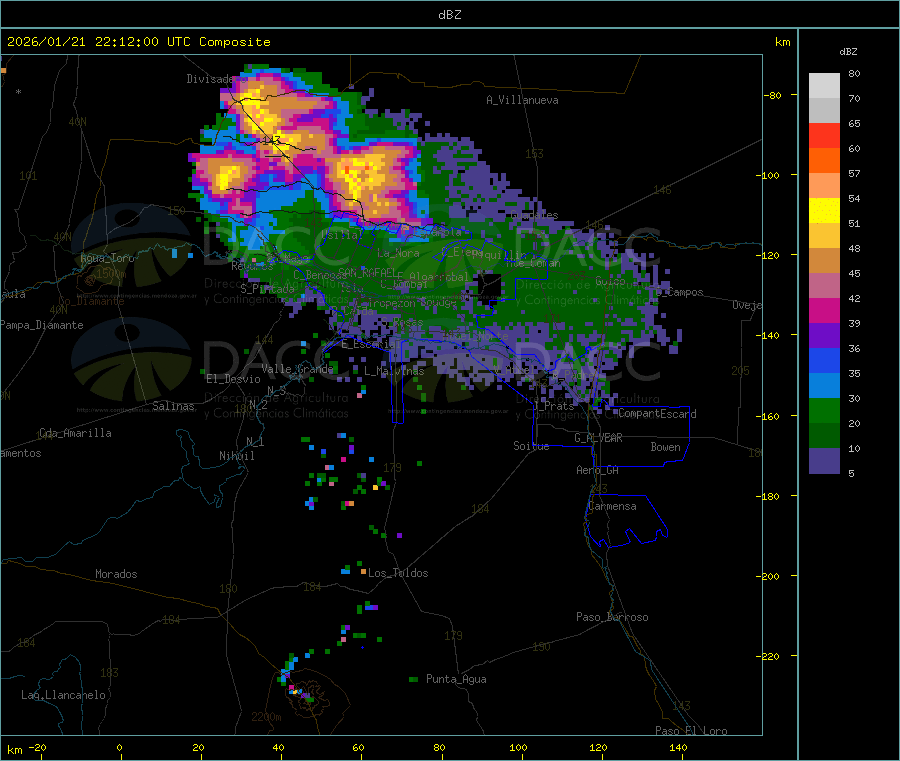The image size is (900, 761).
Task: Click the 'Valle_Grande' map label
Action: pyautogui.click(x=297, y=369)
